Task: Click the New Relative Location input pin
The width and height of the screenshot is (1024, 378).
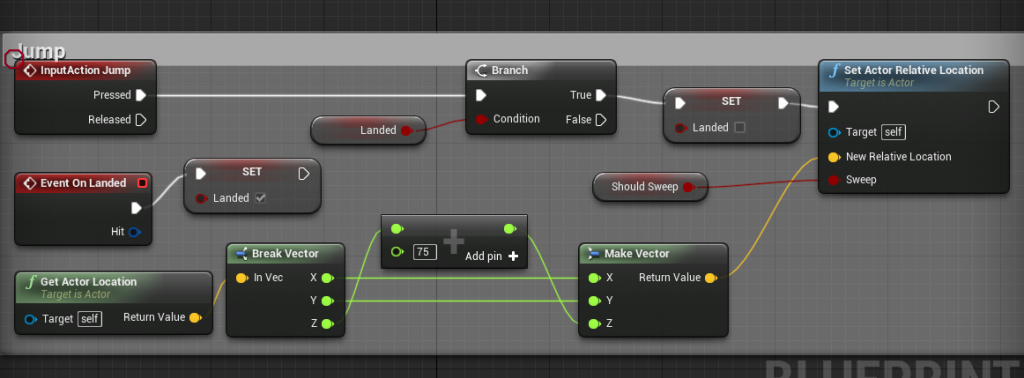Action: click(x=833, y=157)
